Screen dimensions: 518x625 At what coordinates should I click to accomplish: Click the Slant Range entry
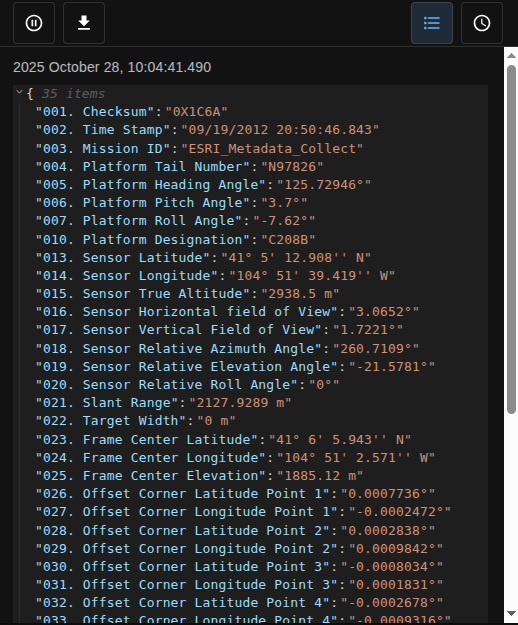point(163,403)
